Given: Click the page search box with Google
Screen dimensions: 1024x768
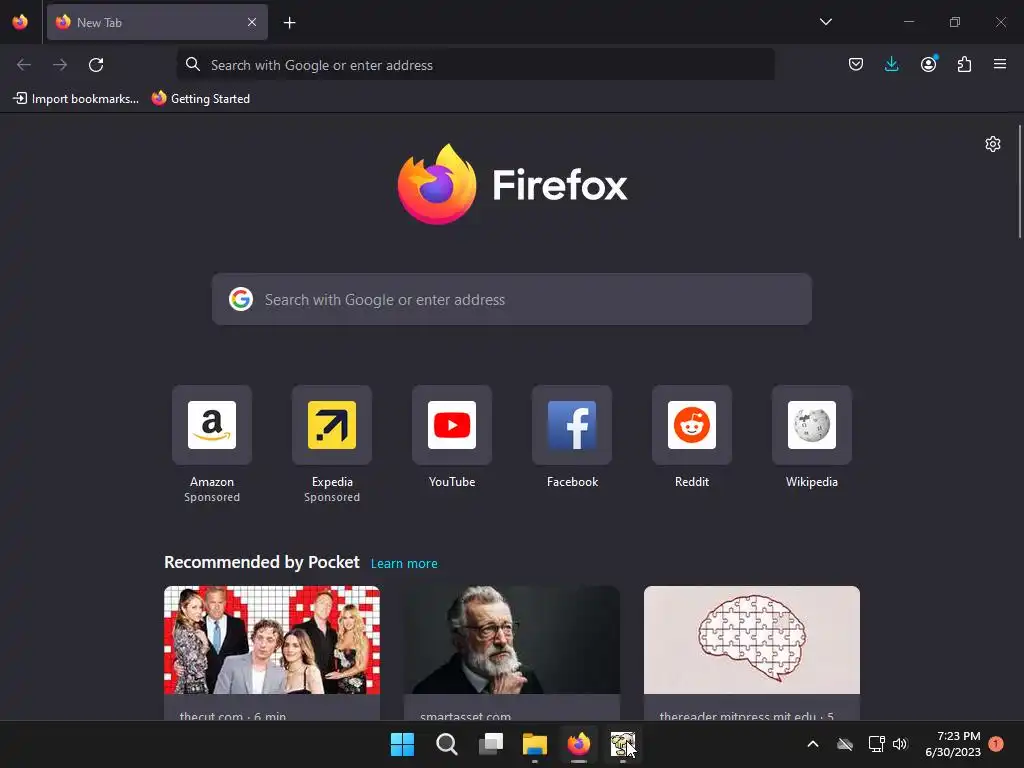Looking at the screenshot, I should 511,299.
